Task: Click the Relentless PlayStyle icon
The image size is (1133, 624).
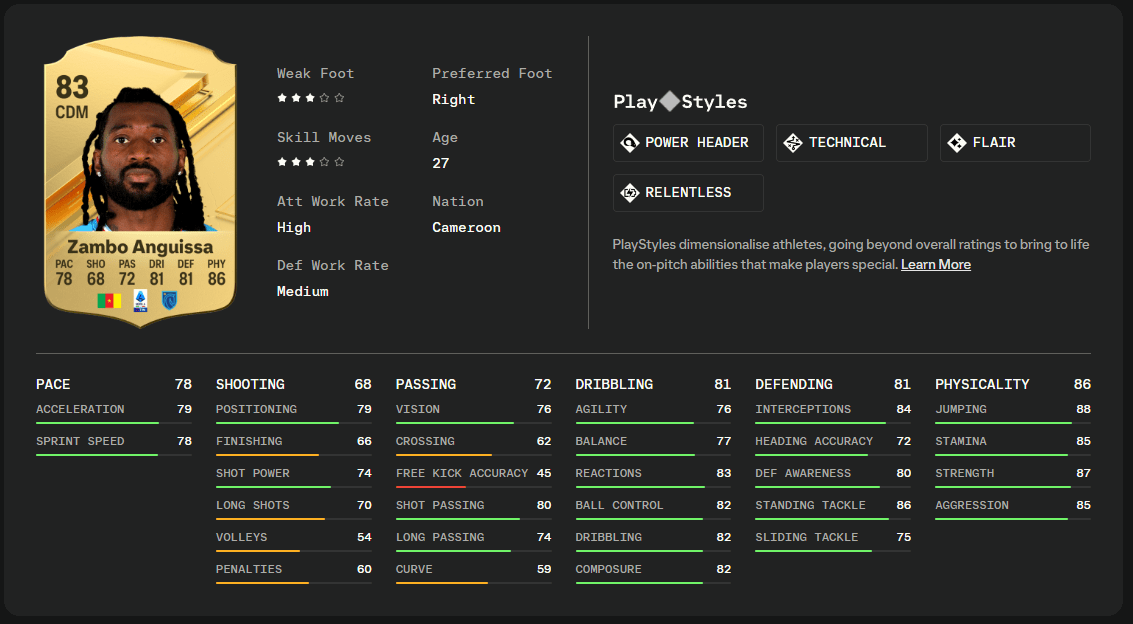Action: pos(629,193)
